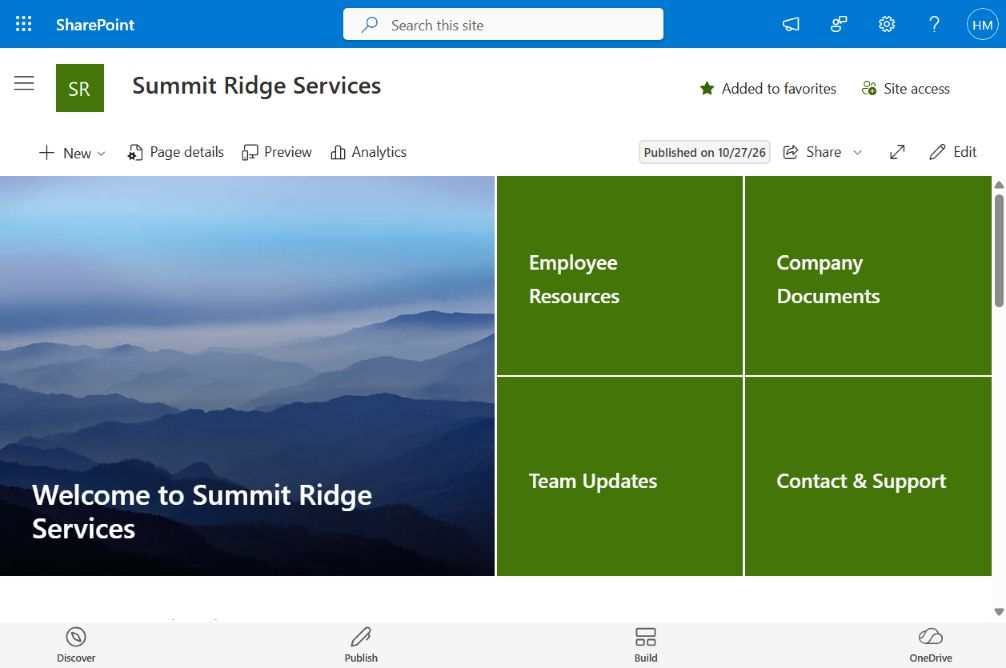Click the scrollbar down arrow

coord(999,612)
